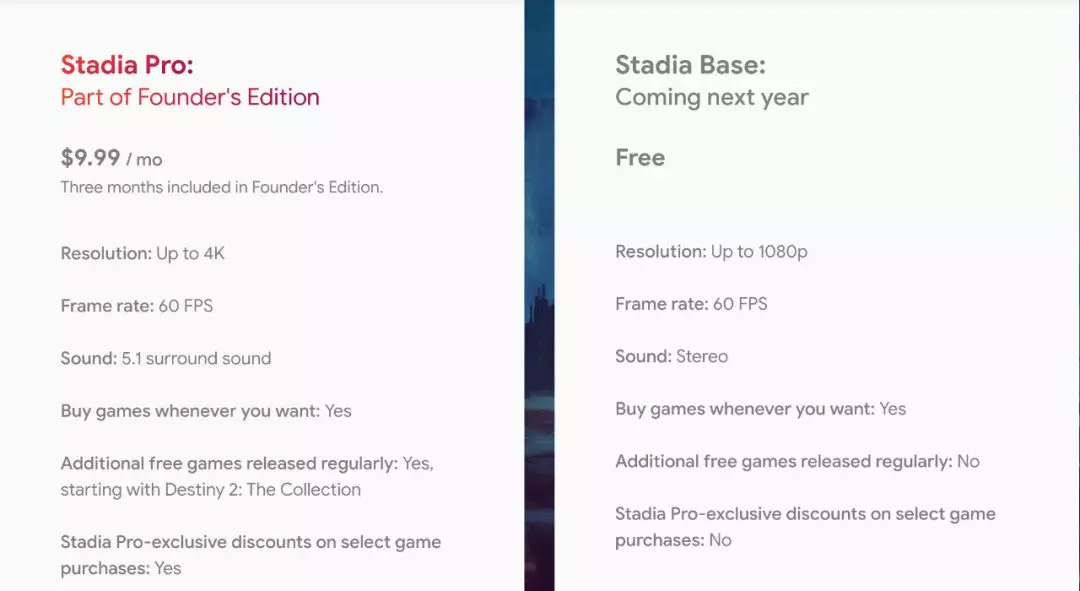Viewport: 1080px width, 591px height.
Task: Click the "Stadia Base:" heading
Action: (x=690, y=65)
